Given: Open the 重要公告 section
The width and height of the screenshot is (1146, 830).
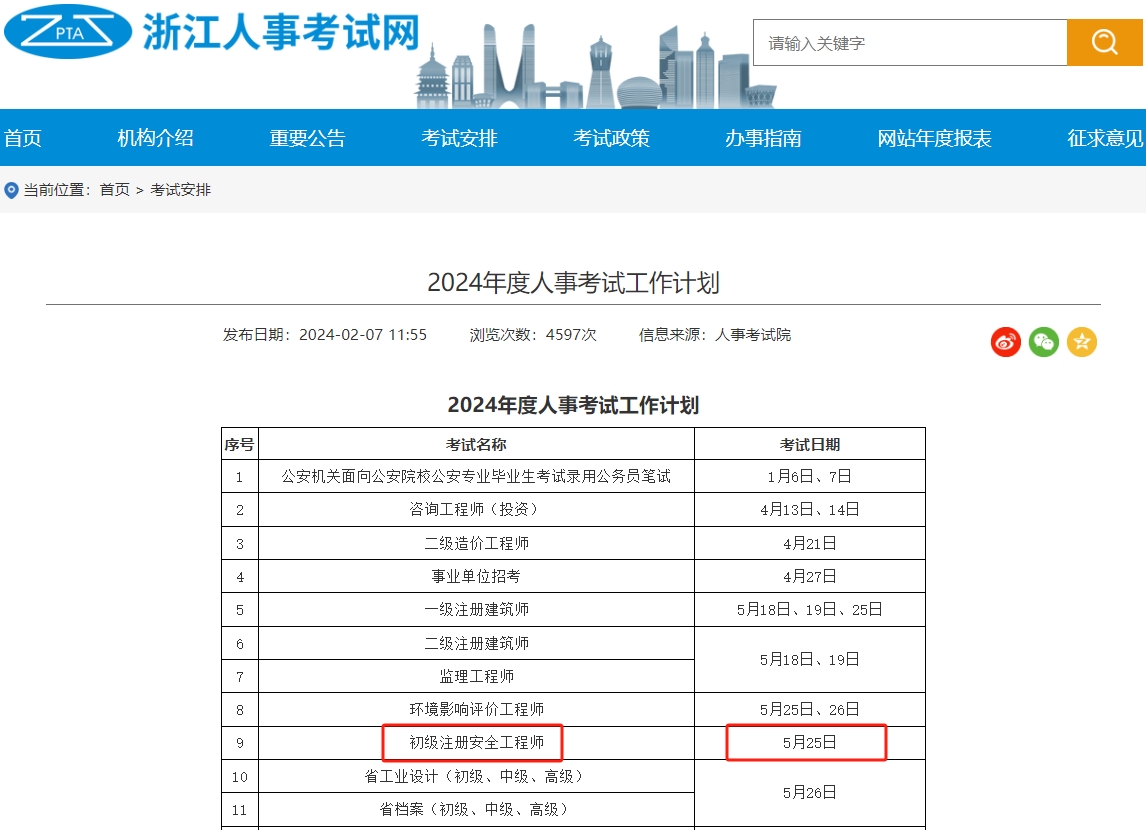Looking at the screenshot, I should pyautogui.click(x=306, y=138).
